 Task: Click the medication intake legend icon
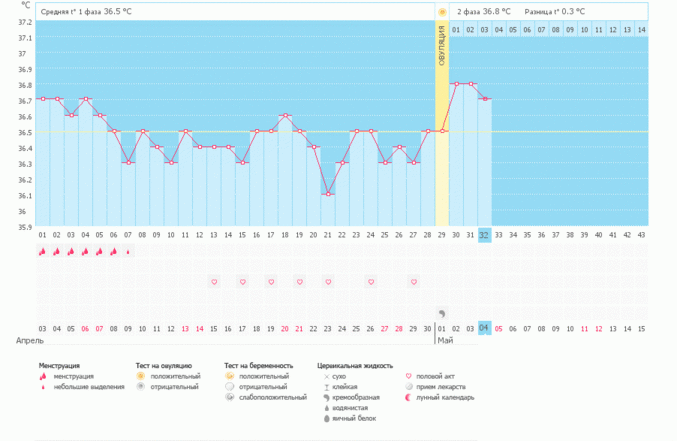(407, 386)
